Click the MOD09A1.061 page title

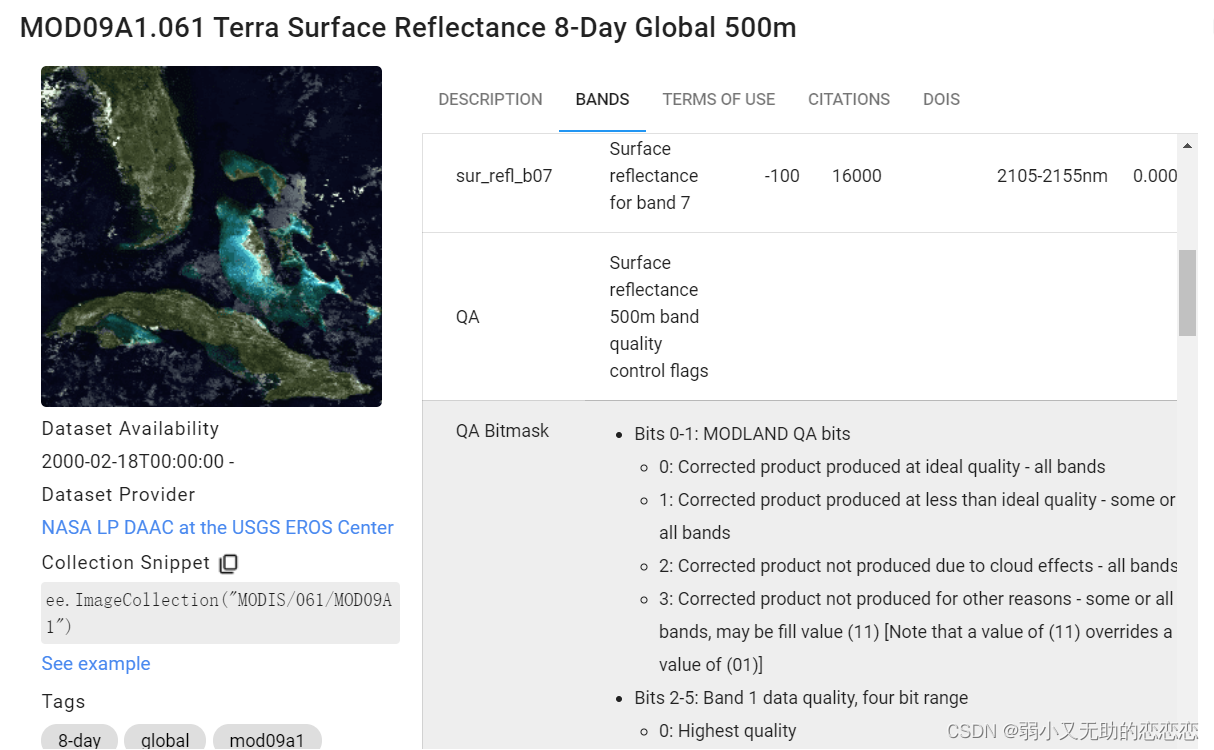pos(408,27)
